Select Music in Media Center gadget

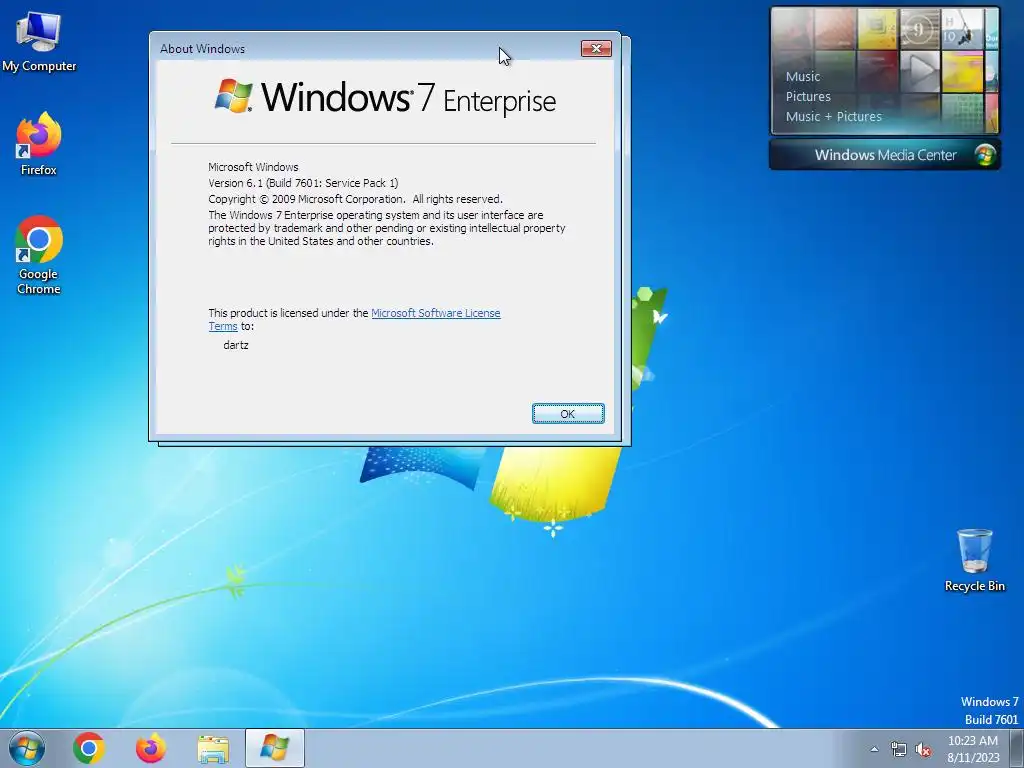(803, 76)
